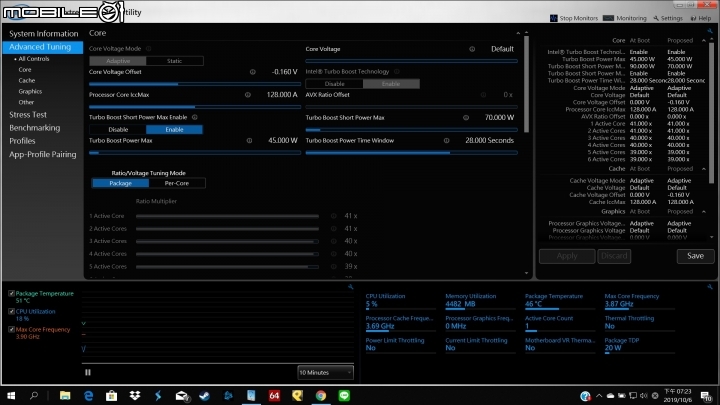Image resolution: width=720 pixels, height=405 pixels.
Task: Click the Processor Core IccMax info icon
Action: (x=248, y=95)
